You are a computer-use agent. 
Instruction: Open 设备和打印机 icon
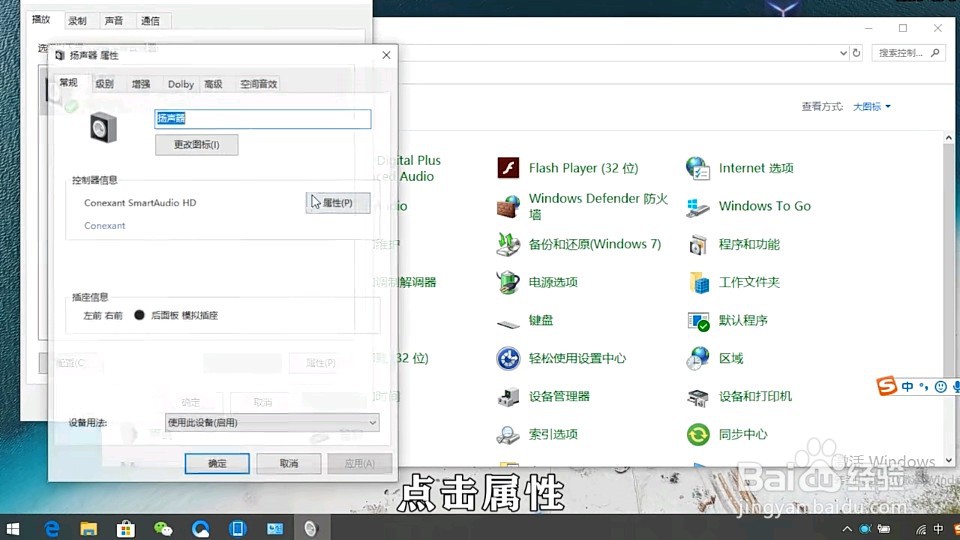pos(698,397)
